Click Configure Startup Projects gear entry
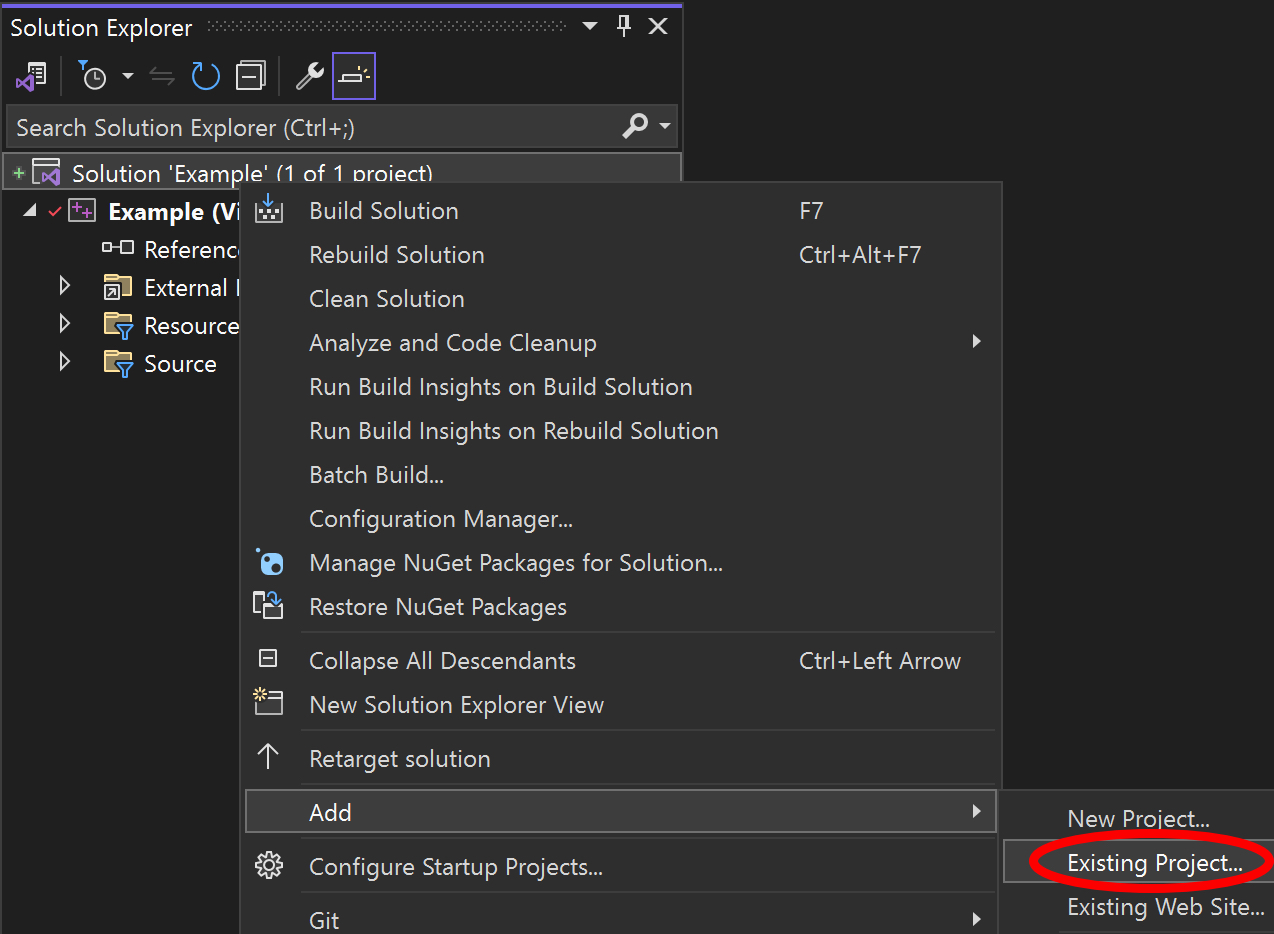Viewport: 1274px width, 934px height. (455, 867)
